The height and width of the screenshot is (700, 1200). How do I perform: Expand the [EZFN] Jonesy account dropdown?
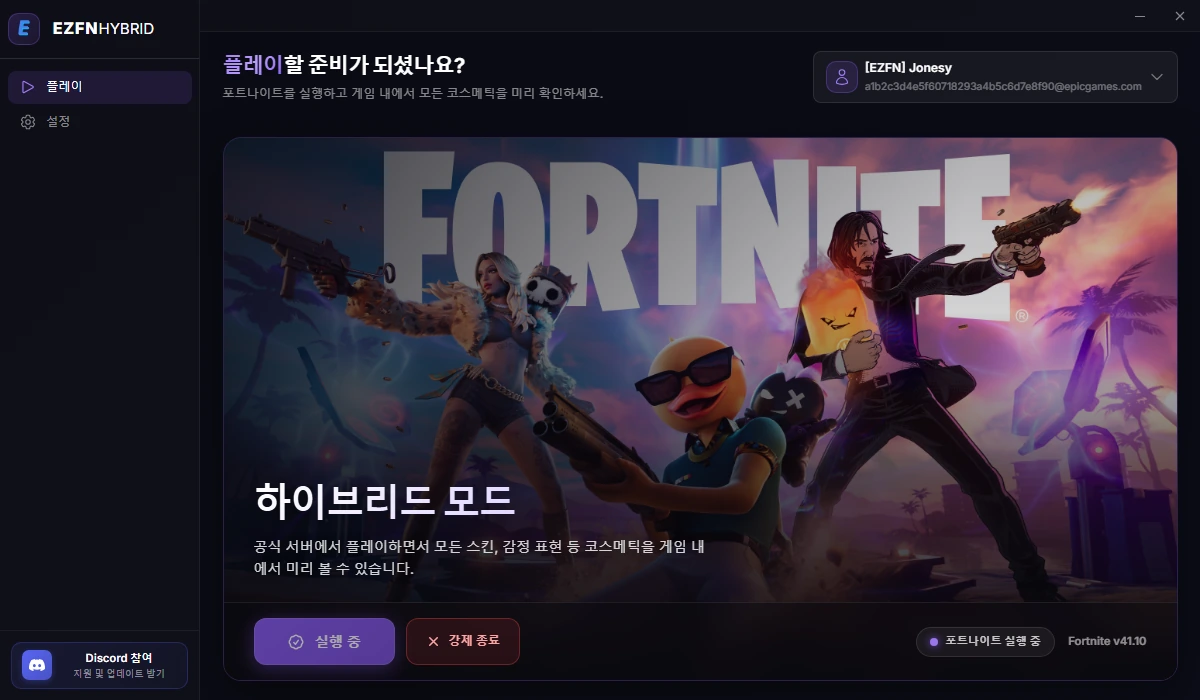click(x=995, y=77)
